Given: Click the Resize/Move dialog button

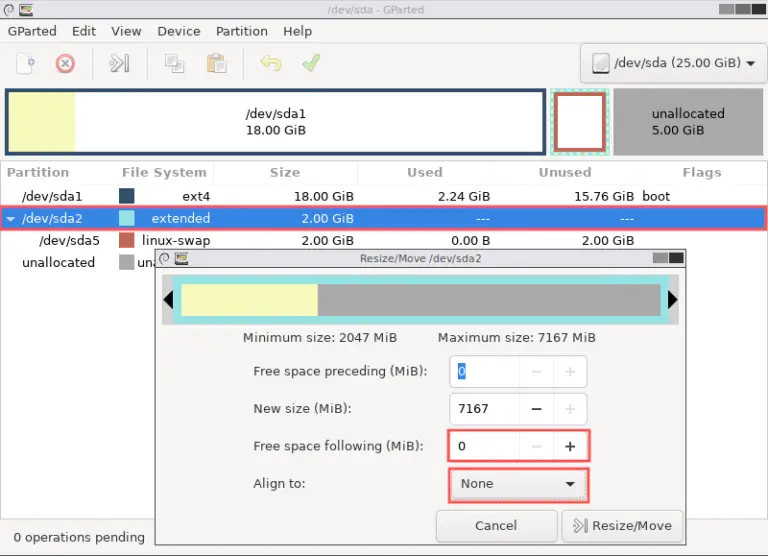Looking at the screenshot, I should [x=622, y=526].
